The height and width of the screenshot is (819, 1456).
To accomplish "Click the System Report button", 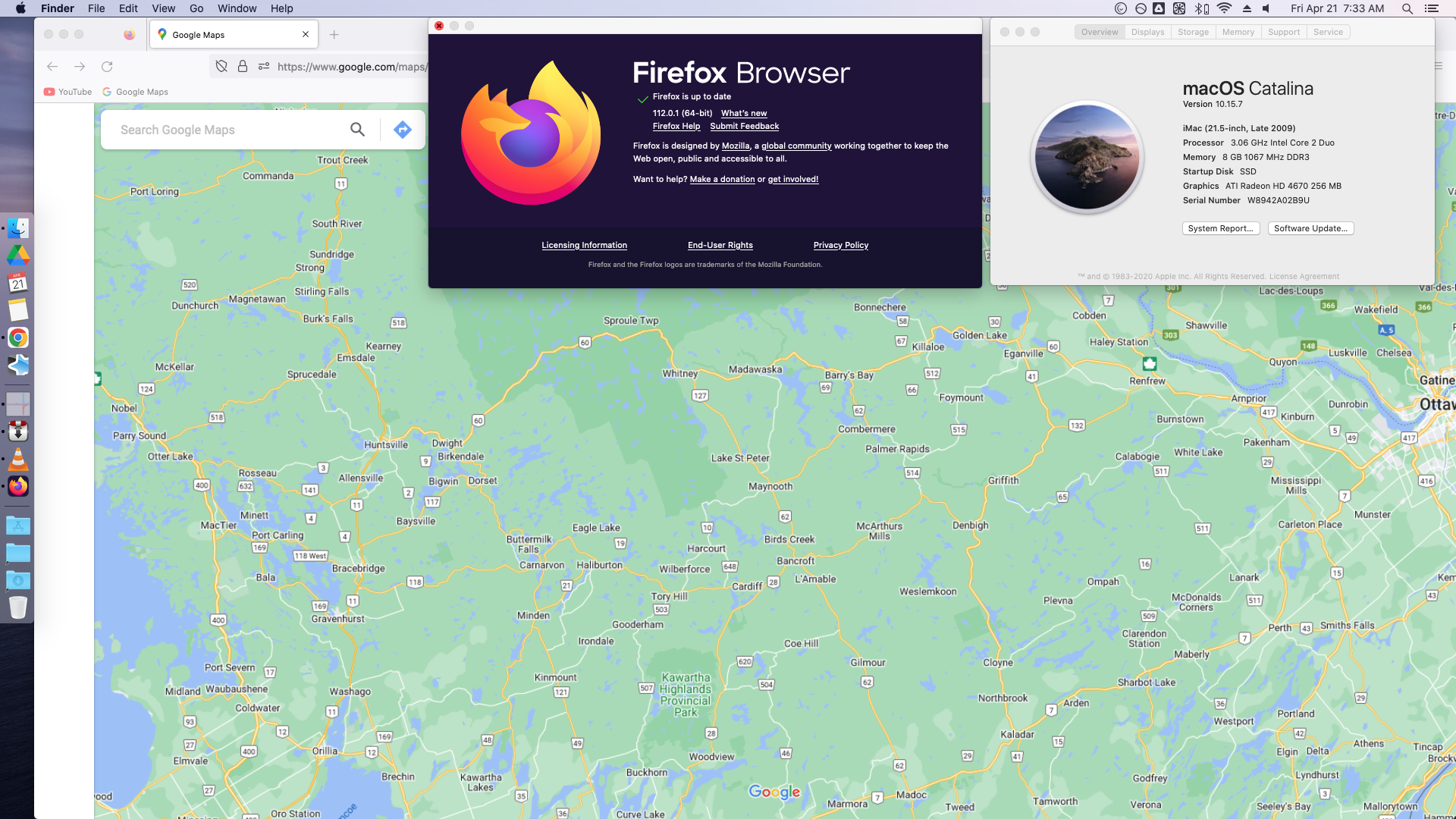I will tap(1220, 228).
